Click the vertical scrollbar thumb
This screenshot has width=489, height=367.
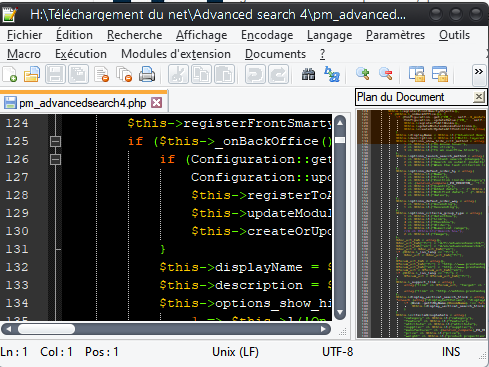pyautogui.click(x=340, y=140)
